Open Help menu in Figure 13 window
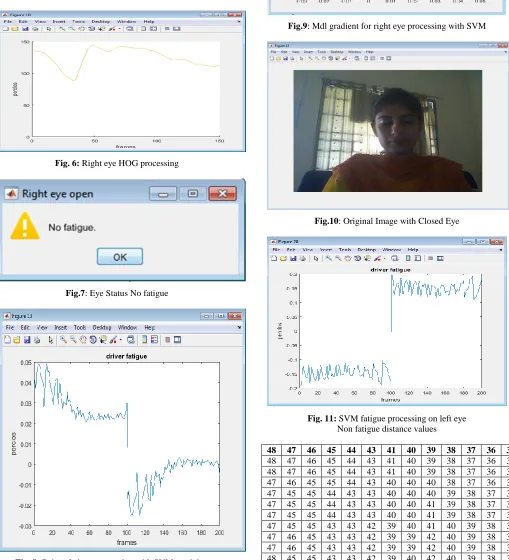This screenshot has height=560, width=509. pos(150,328)
